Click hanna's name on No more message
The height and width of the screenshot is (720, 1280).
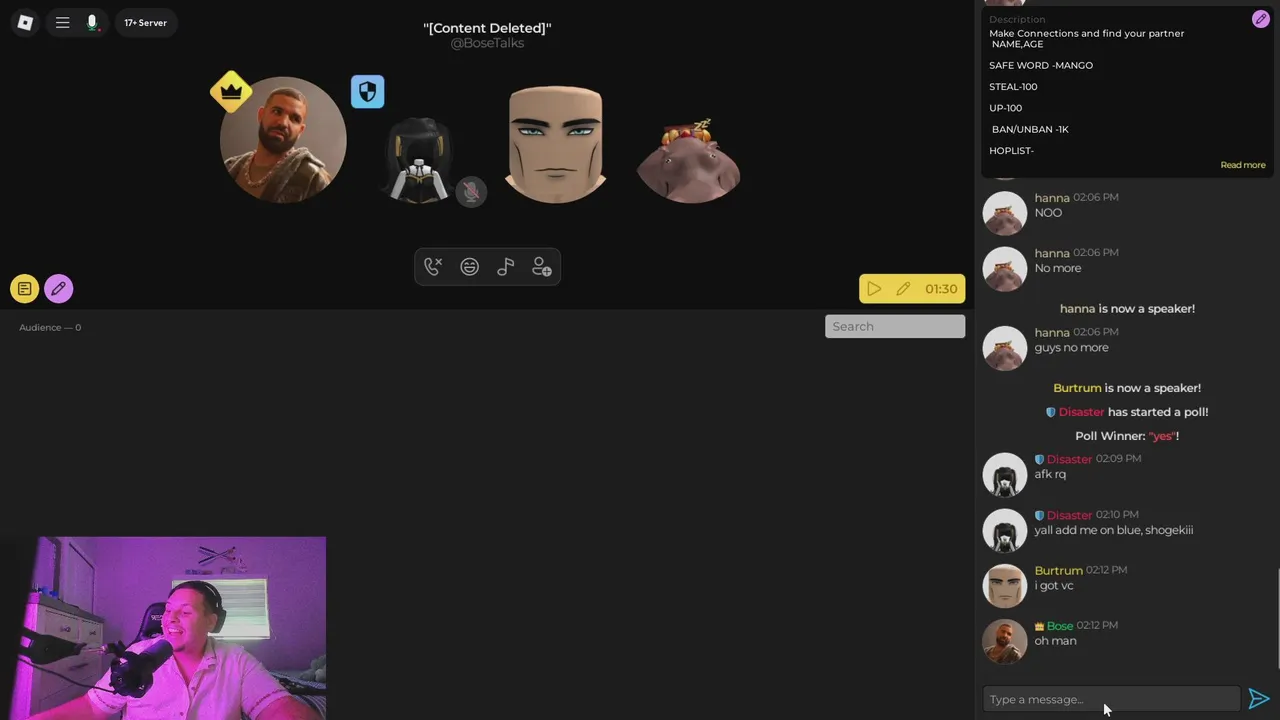click(x=1052, y=253)
